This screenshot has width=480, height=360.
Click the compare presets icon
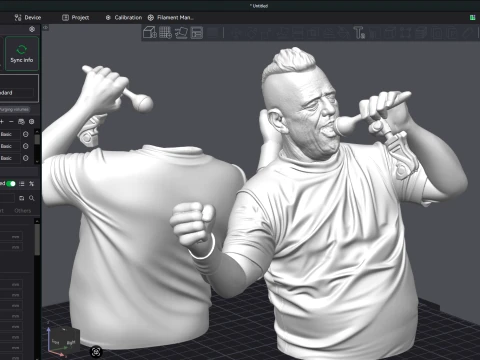tap(32, 184)
